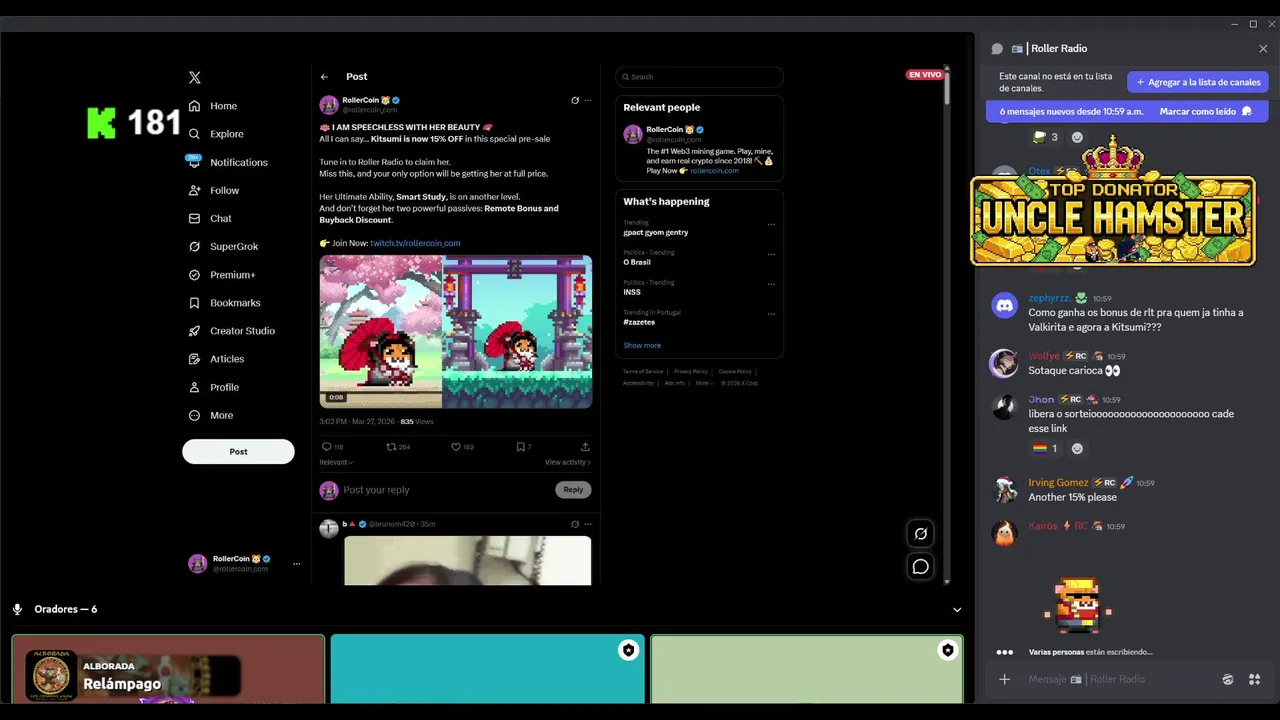Open Explore search page

(216, 134)
